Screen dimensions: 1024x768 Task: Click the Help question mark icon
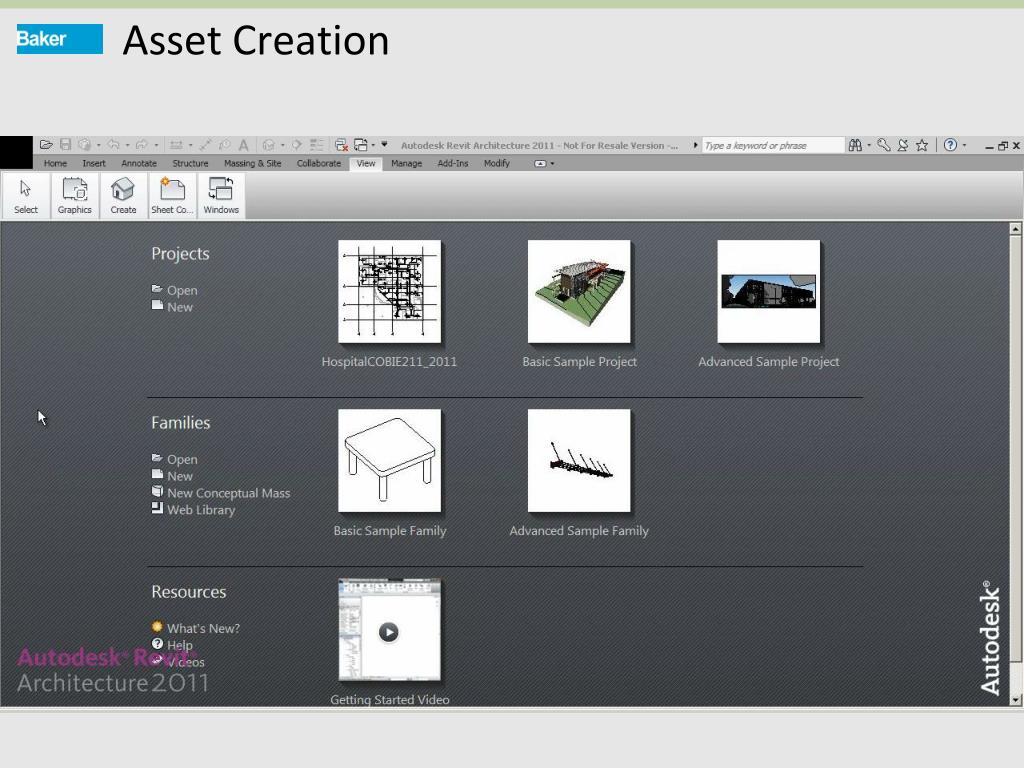point(950,145)
